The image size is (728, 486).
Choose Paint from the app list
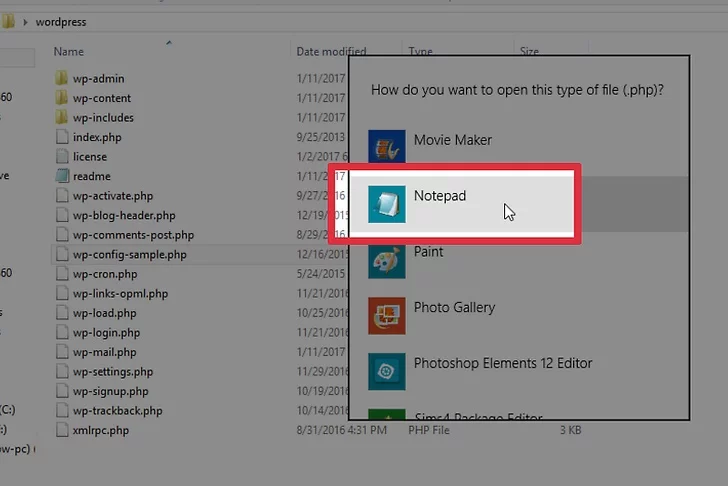tap(428, 252)
